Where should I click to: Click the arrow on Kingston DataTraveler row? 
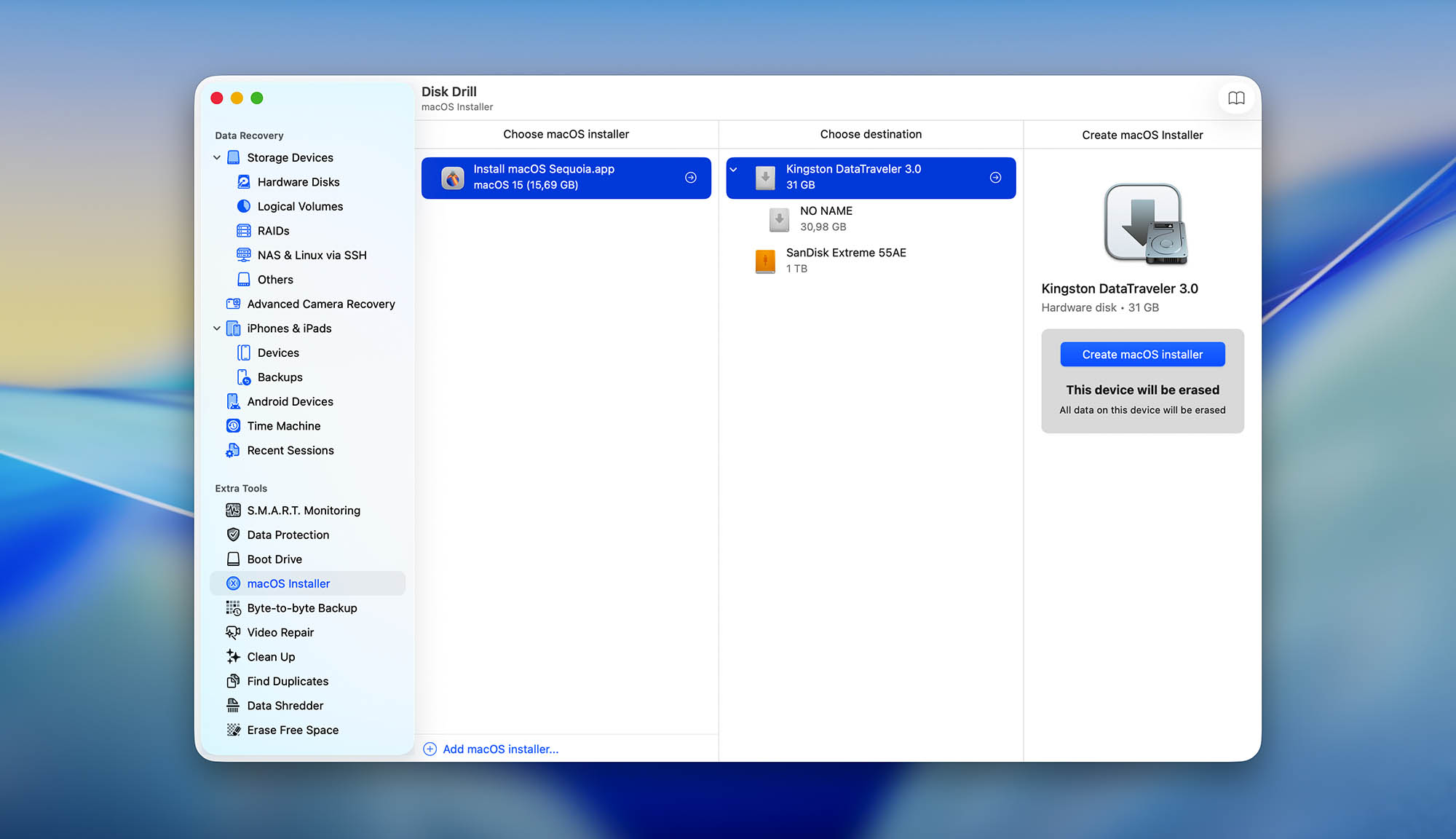click(995, 177)
